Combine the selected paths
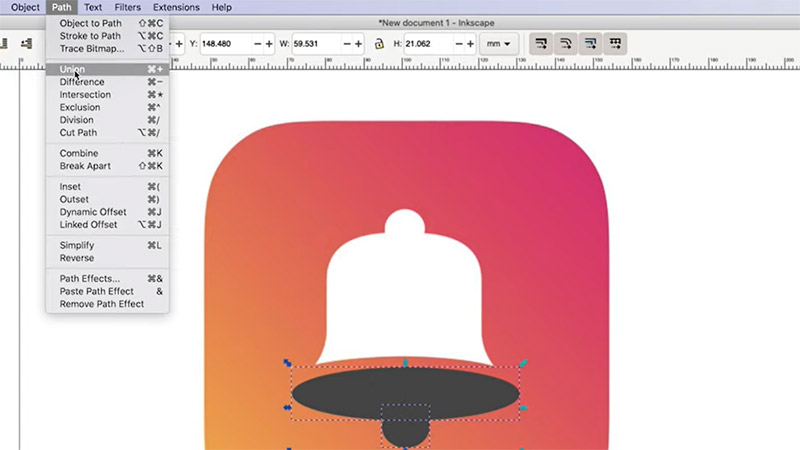800x450 pixels. 107,153
